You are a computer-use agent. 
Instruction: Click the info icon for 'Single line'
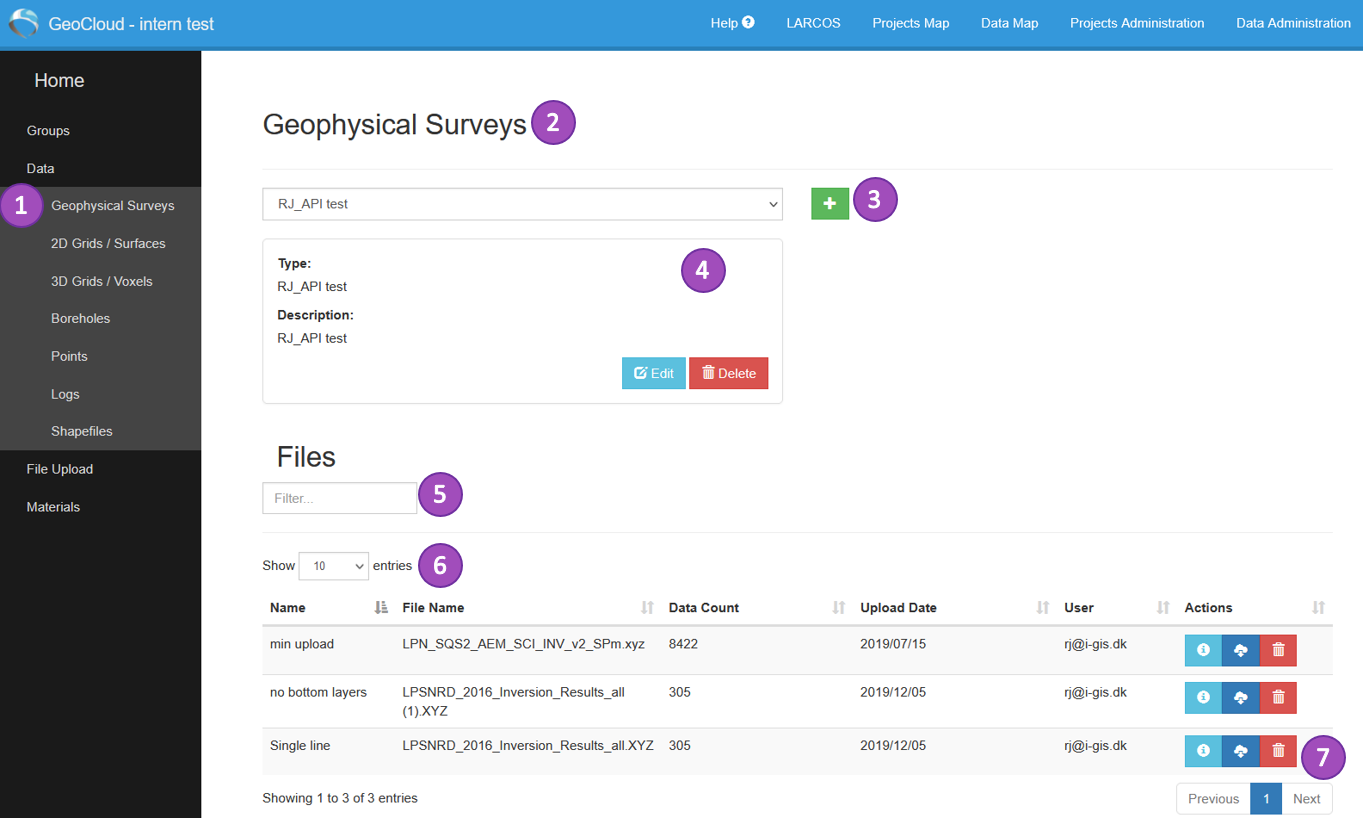coord(1203,751)
